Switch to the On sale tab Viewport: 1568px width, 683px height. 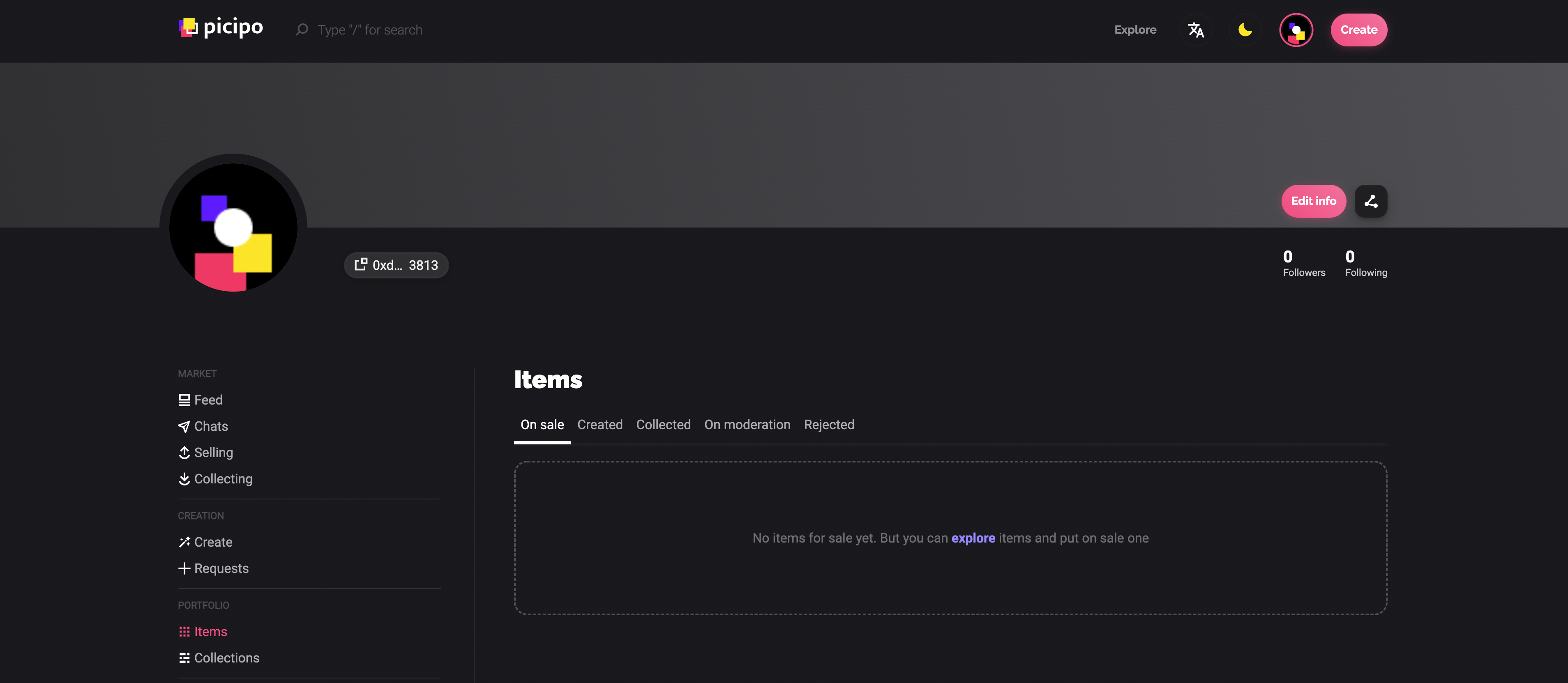542,425
